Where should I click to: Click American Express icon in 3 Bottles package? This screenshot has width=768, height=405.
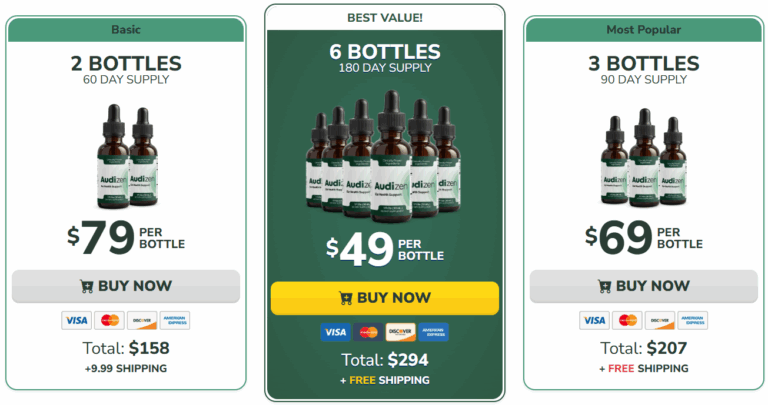(x=693, y=320)
